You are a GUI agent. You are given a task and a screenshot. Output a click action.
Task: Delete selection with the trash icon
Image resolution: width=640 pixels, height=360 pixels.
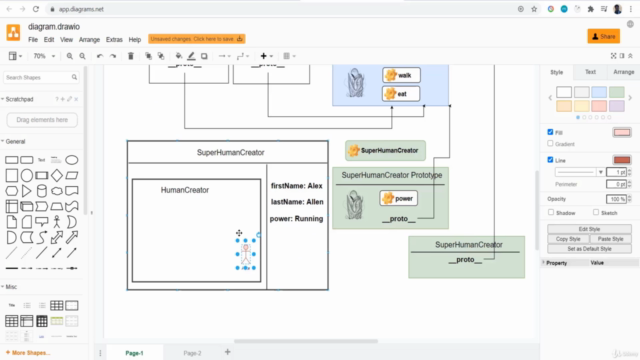(x=131, y=56)
